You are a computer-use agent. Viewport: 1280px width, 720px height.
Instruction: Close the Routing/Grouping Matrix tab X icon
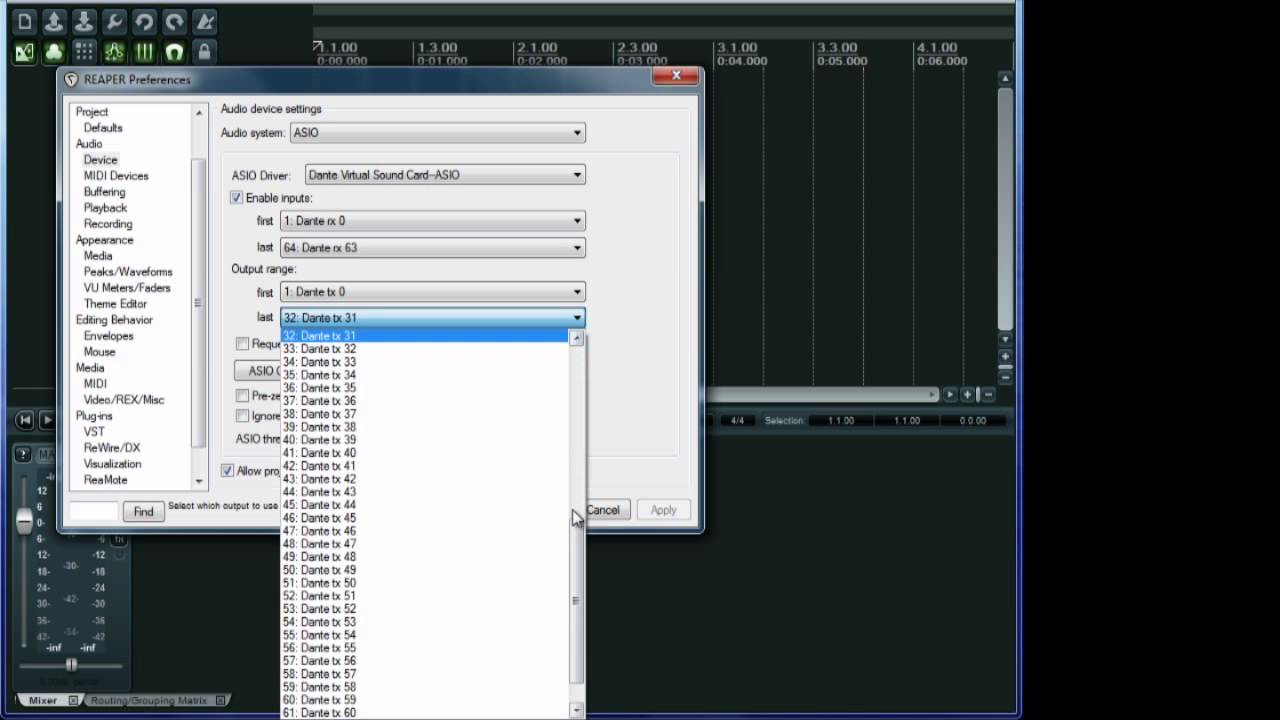tap(220, 701)
